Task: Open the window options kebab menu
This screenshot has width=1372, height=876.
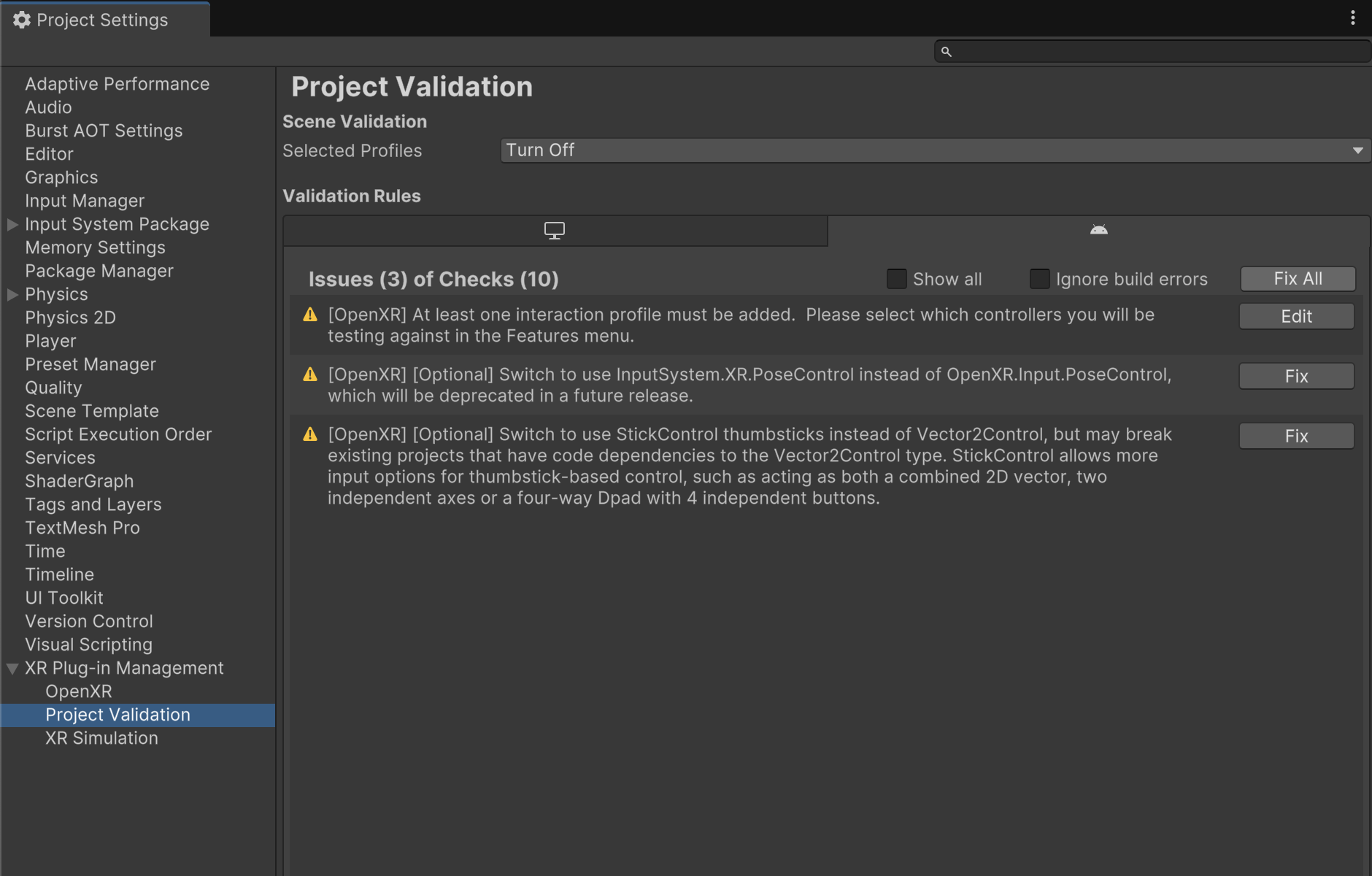Action: tap(1354, 19)
